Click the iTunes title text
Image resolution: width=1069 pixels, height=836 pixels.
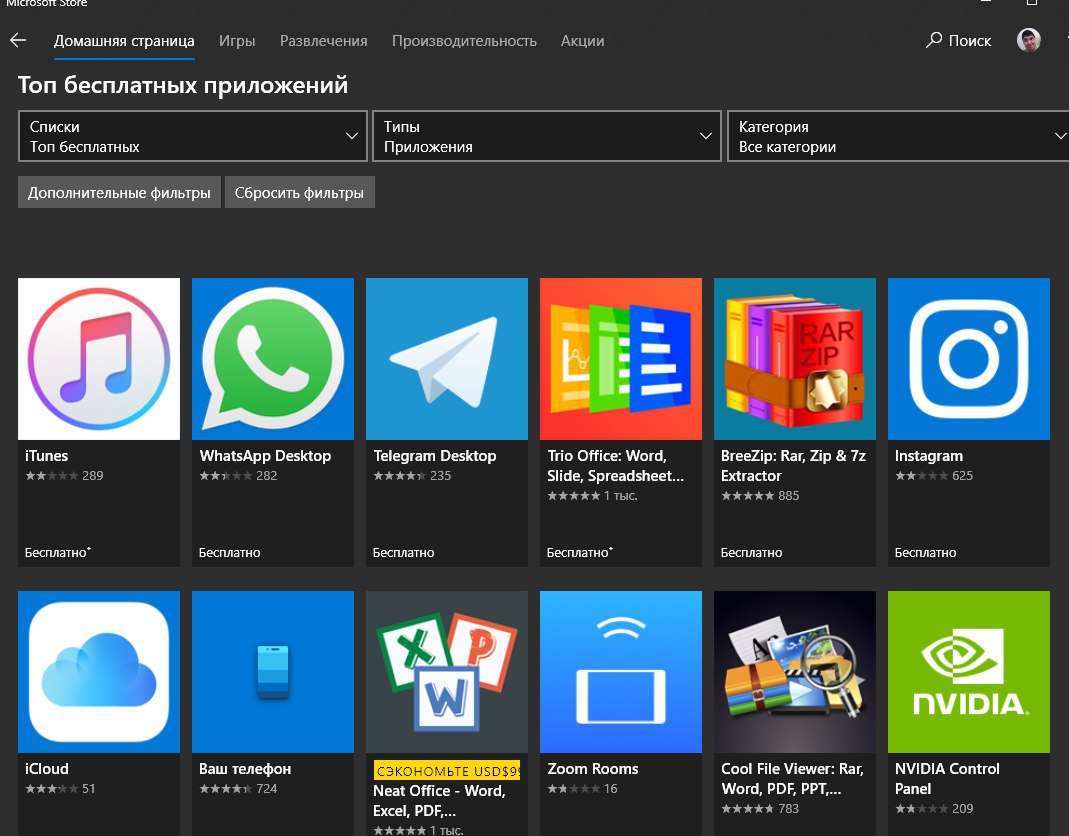click(x=46, y=456)
